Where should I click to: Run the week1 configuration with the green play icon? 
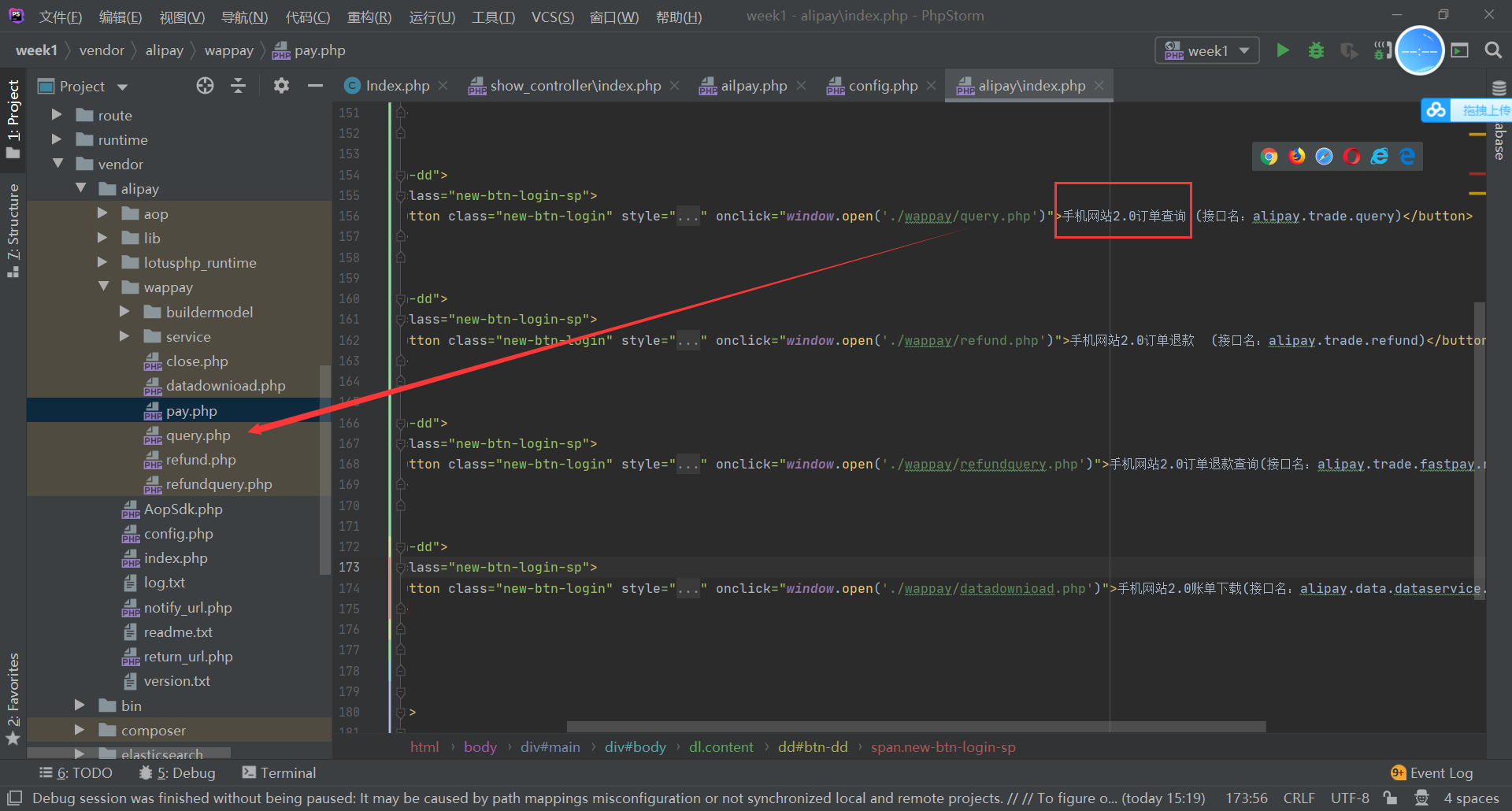coord(1283,50)
